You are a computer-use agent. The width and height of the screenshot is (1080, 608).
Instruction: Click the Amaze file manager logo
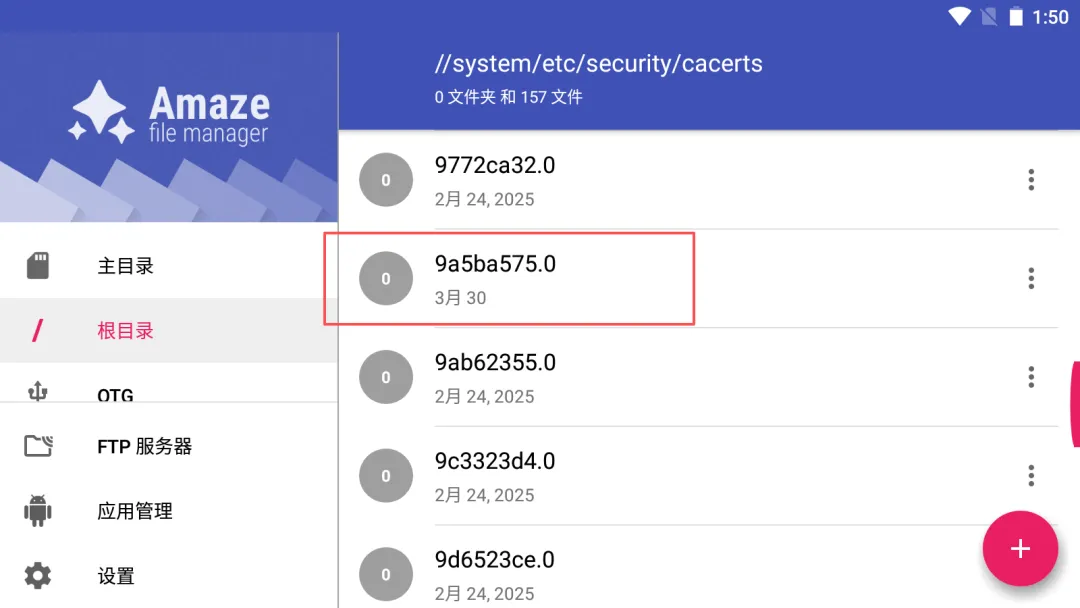click(169, 116)
